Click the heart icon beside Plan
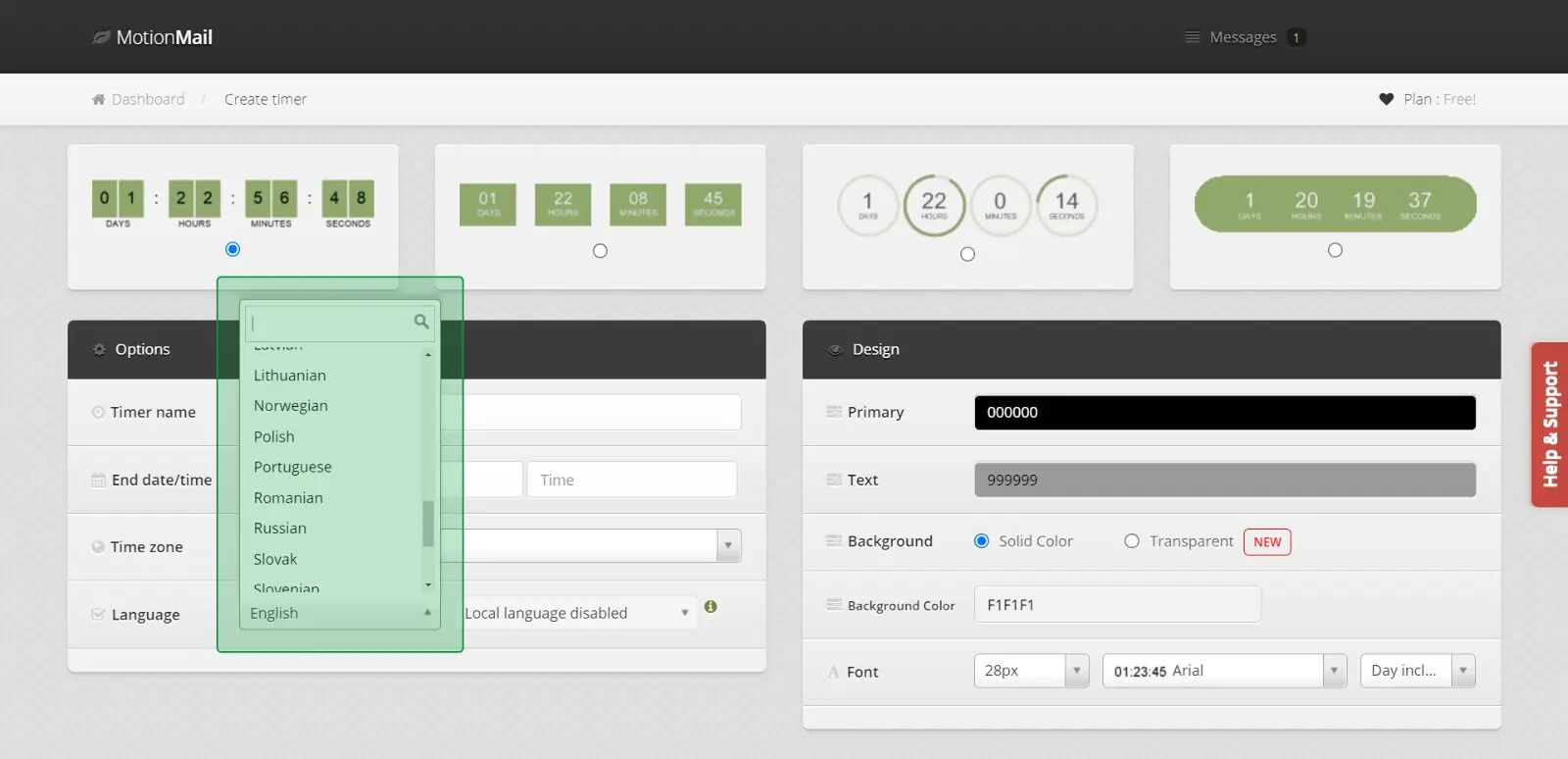 1386,99
